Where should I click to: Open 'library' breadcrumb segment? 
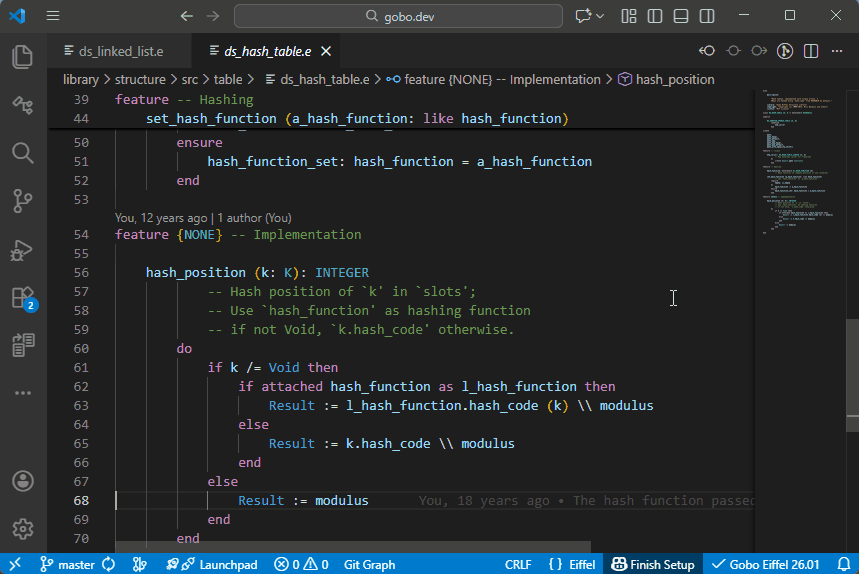[81, 79]
